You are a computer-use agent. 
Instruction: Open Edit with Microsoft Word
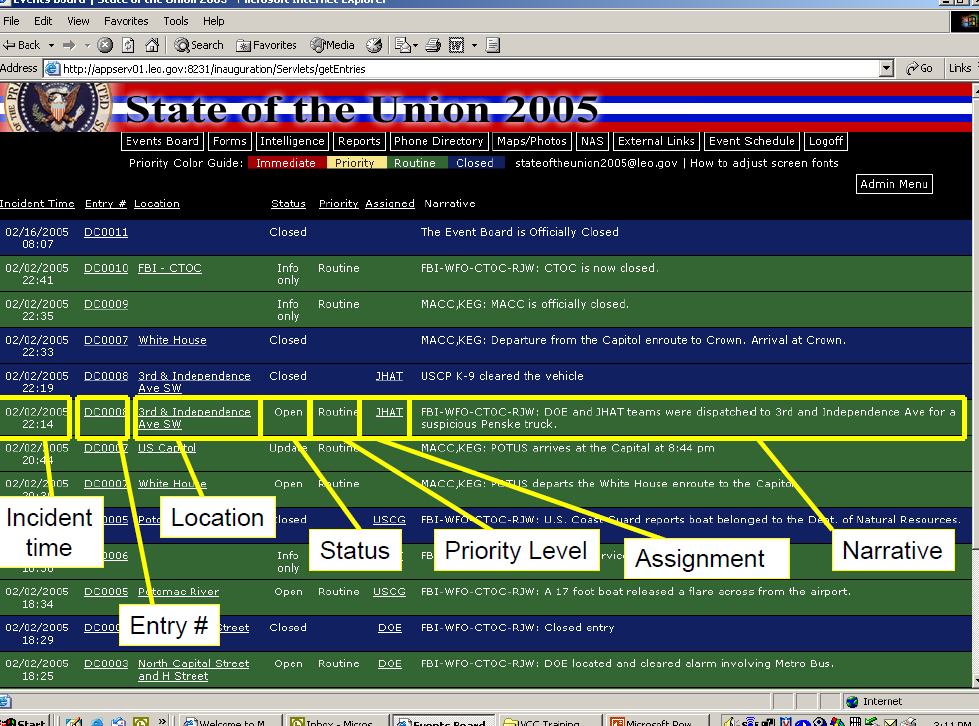pyautogui.click(x=458, y=44)
